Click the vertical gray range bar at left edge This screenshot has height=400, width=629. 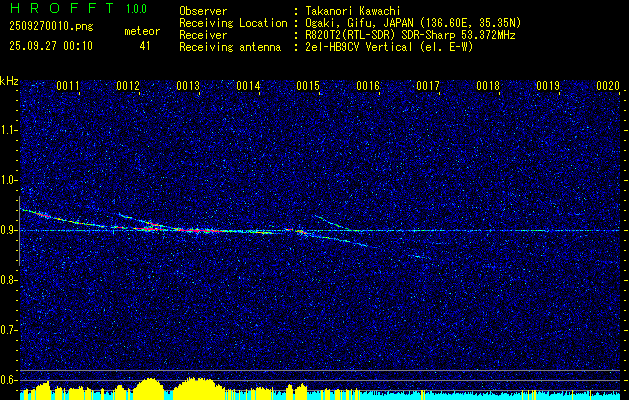click(x=20, y=231)
